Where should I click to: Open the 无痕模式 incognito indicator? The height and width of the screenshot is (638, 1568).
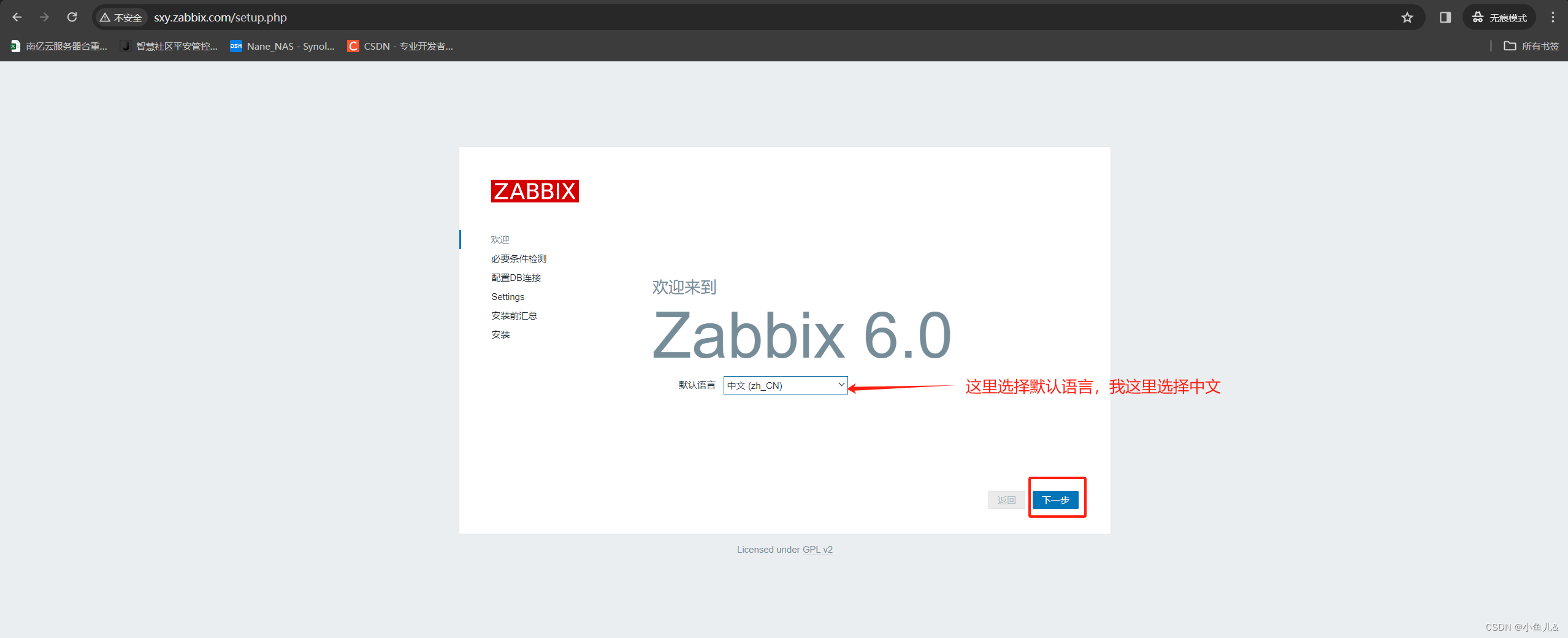[1499, 17]
